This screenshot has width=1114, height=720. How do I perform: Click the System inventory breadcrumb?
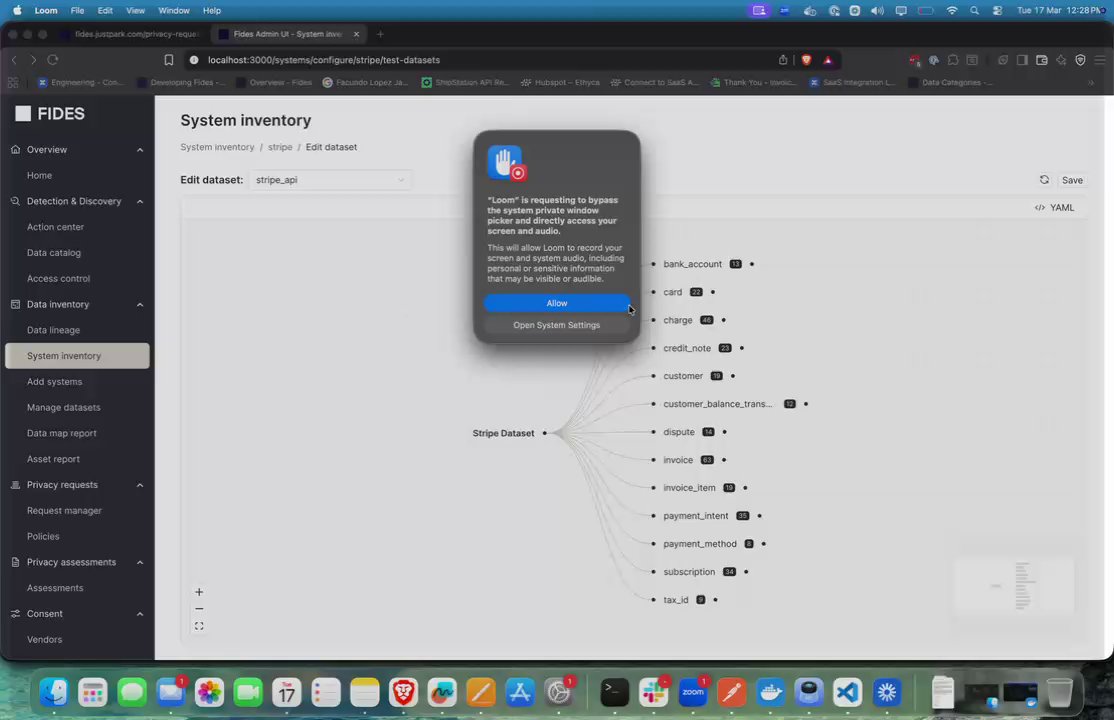click(217, 147)
